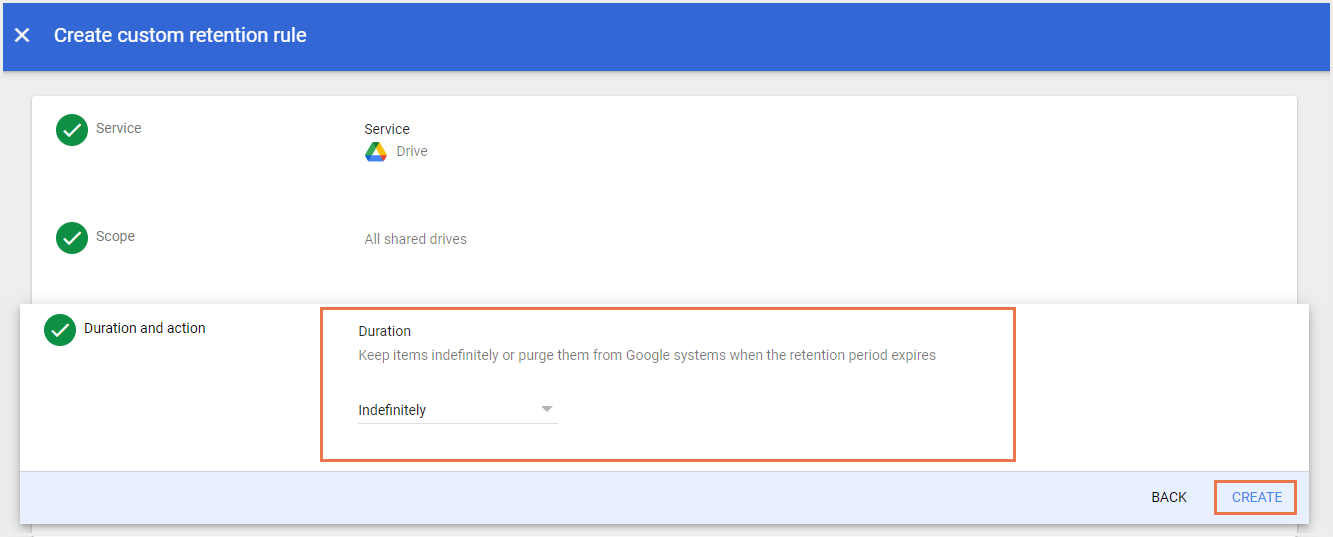The width and height of the screenshot is (1333, 537).
Task: Click the green checkmark beside Scope step
Action: coord(72,237)
